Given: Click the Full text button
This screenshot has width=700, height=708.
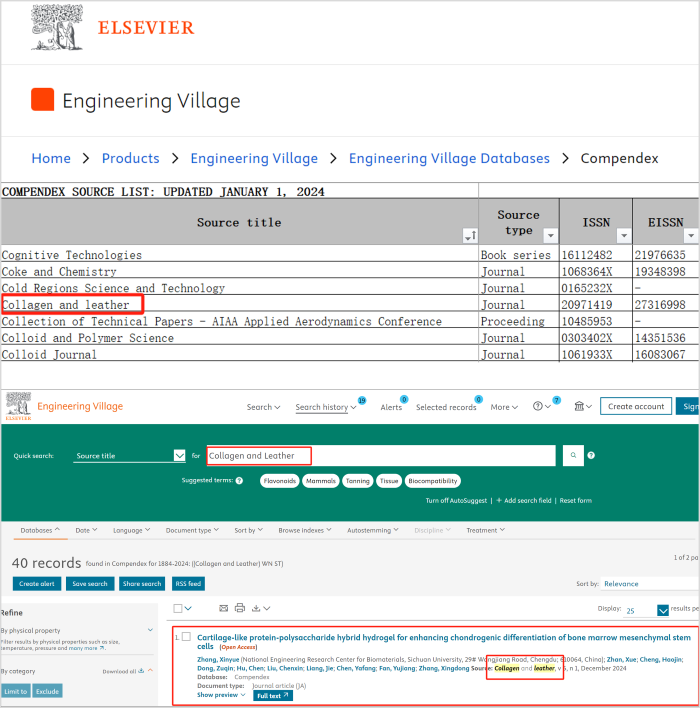Looking at the screenshot, I should point(273,696).
